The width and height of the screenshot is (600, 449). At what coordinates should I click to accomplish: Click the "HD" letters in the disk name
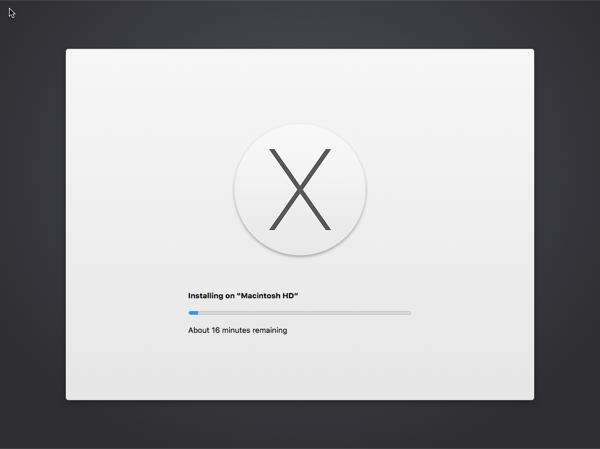pyautogui.click(x=288, y=296)
